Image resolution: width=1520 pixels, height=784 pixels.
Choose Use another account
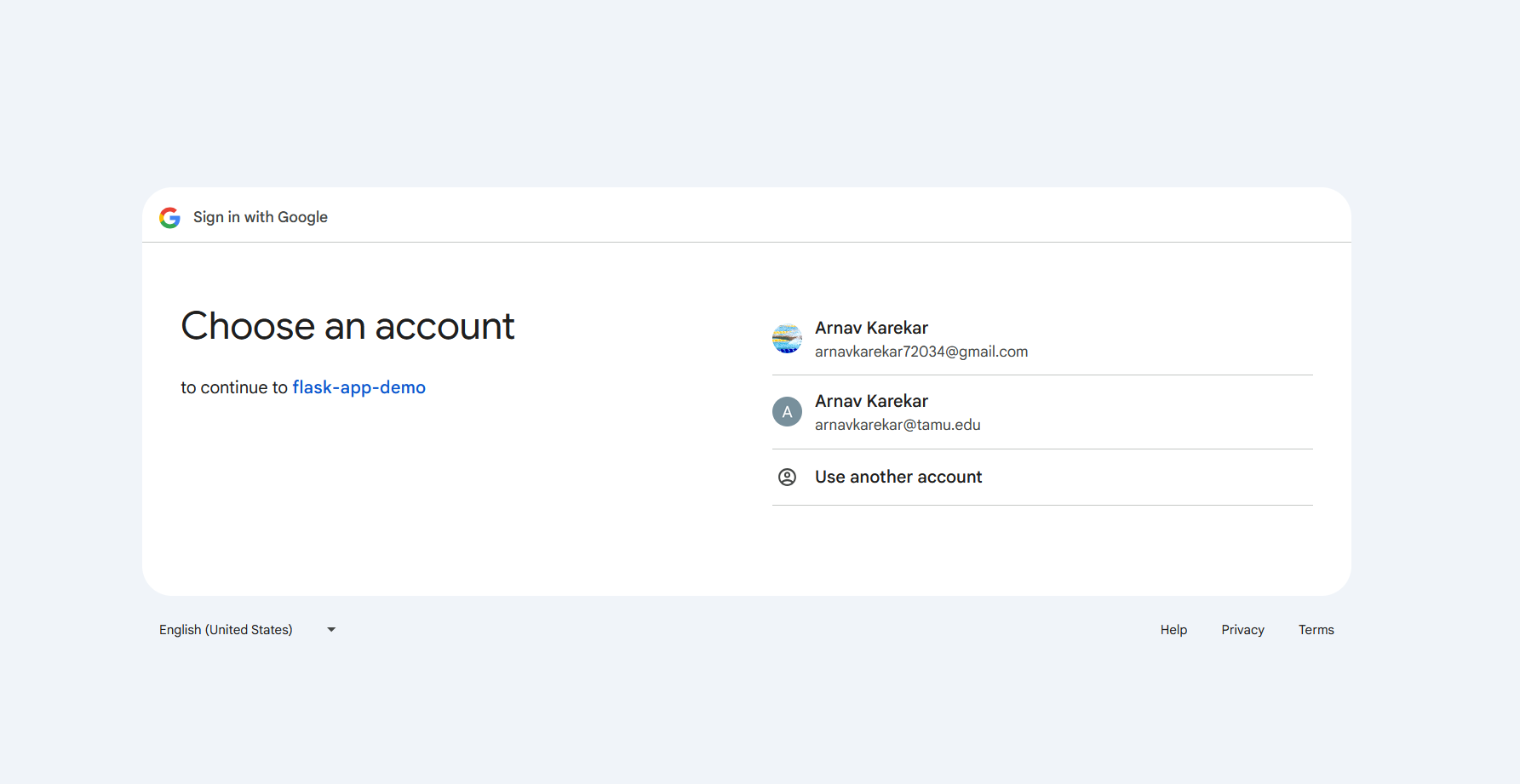point(1042,478)
